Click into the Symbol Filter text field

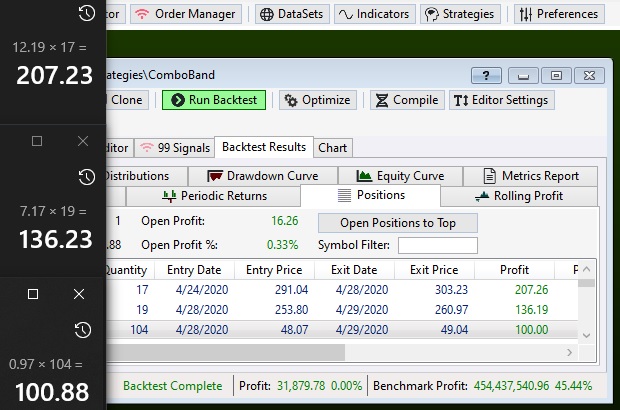point(437,245)
